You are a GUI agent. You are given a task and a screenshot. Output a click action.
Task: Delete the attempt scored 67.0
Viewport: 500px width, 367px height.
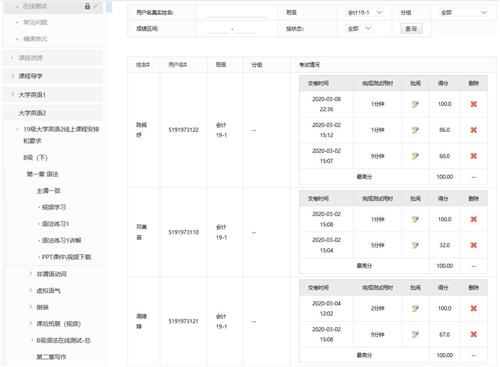pyautogui.click(x=473, y=334)
